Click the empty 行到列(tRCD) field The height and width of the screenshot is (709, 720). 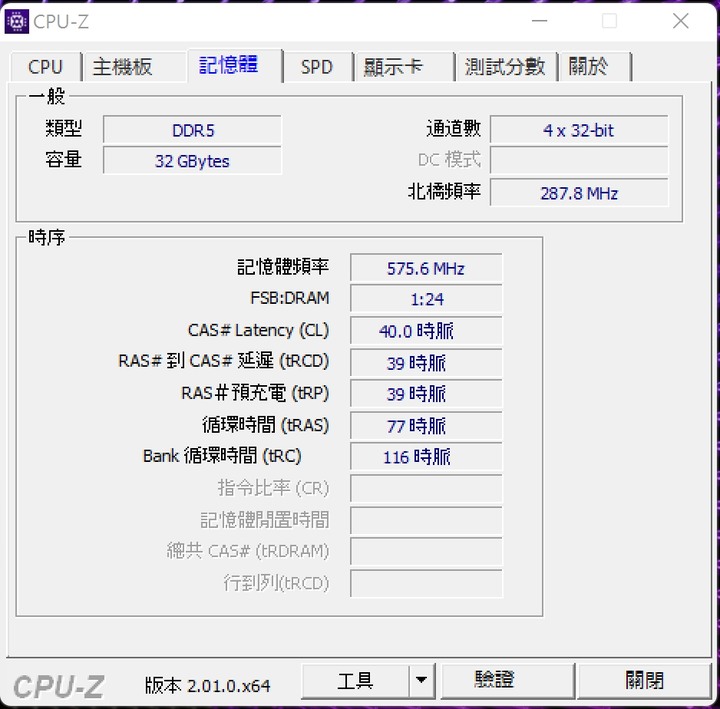426,584
